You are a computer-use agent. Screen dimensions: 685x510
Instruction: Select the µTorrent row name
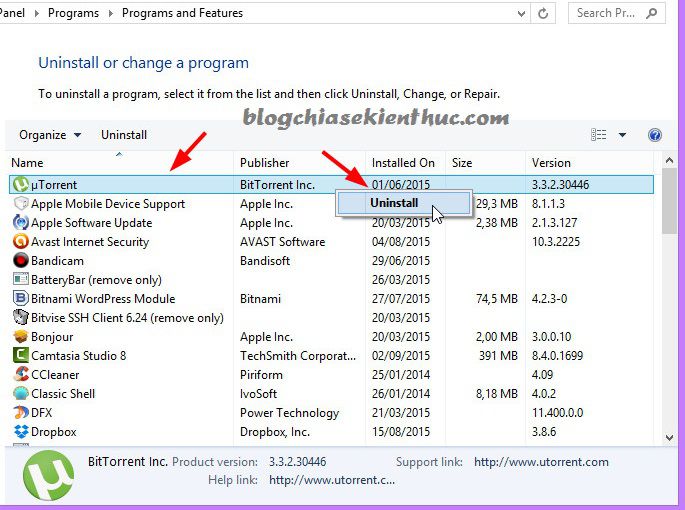tap(54, 185)
